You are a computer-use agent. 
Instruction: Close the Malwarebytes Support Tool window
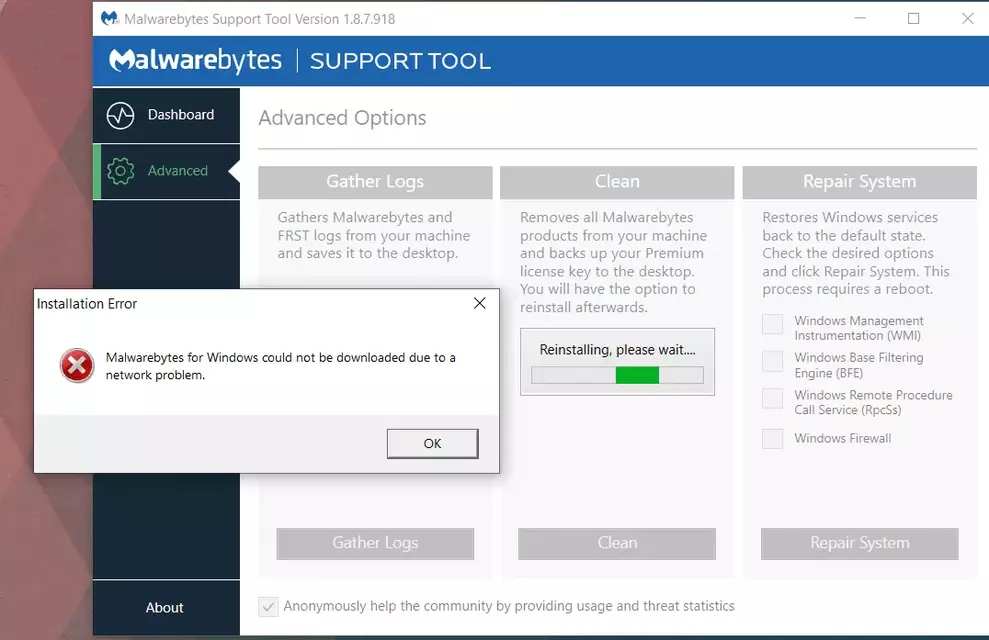[968, 18]
